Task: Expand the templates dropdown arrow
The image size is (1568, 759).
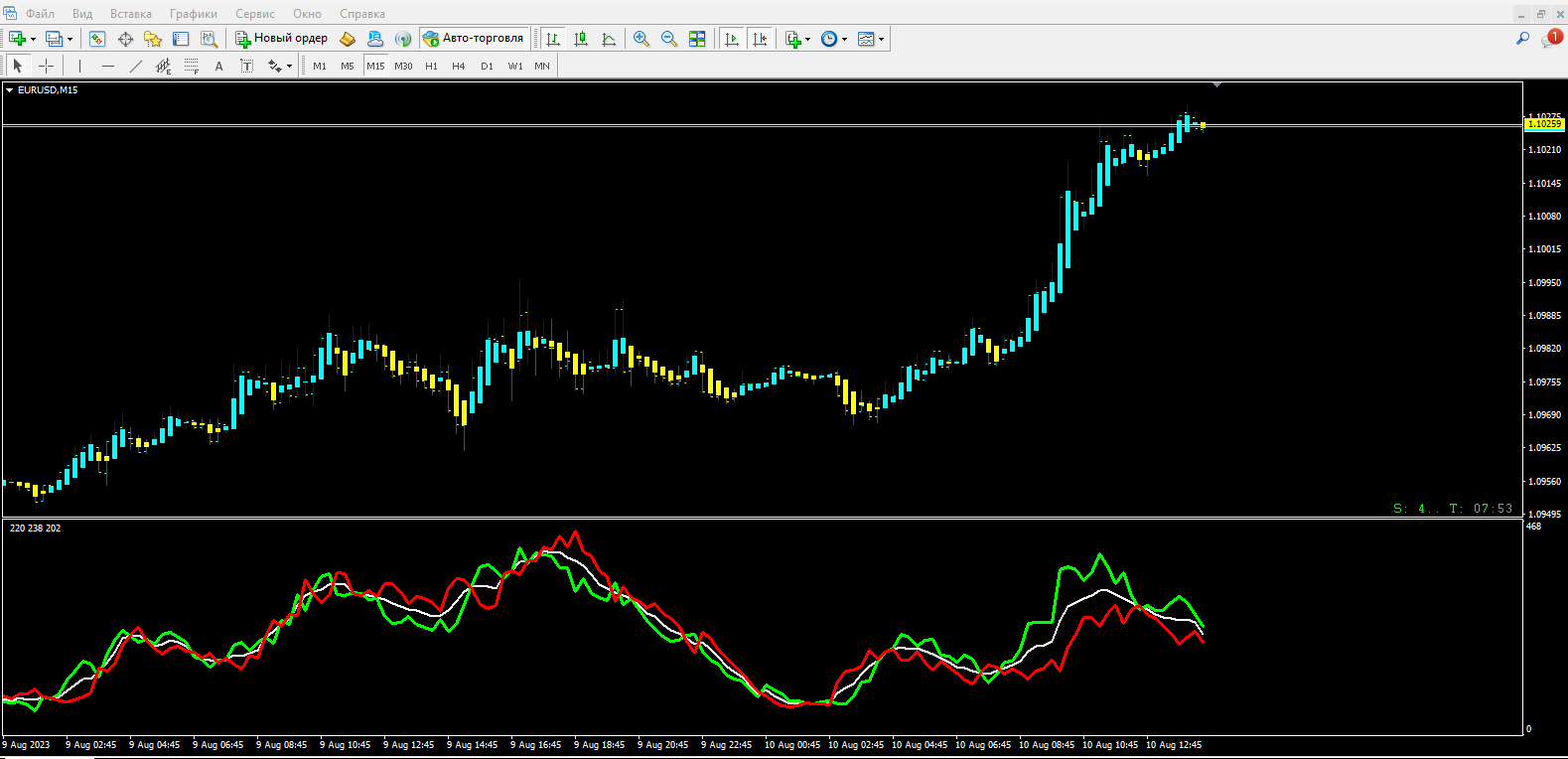Action: 881,39
